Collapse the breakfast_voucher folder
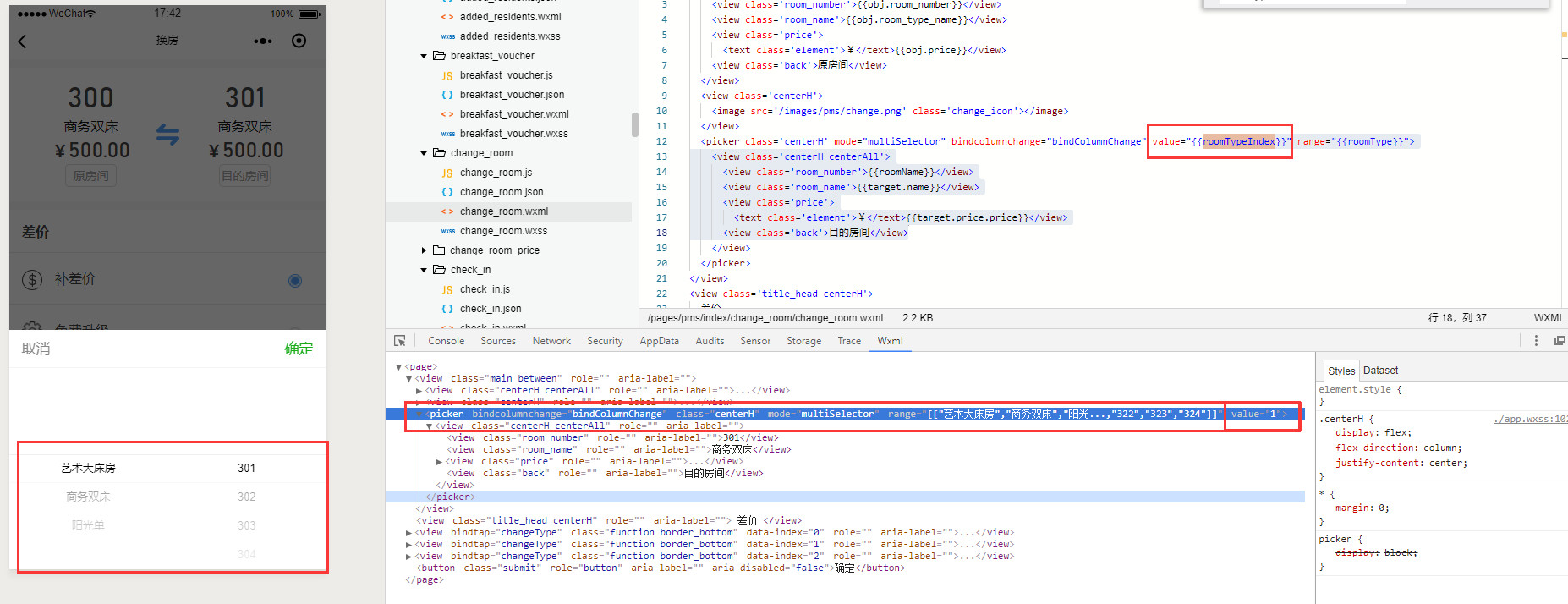Screen dimensions: 1568x604 [x=424, y=56]
